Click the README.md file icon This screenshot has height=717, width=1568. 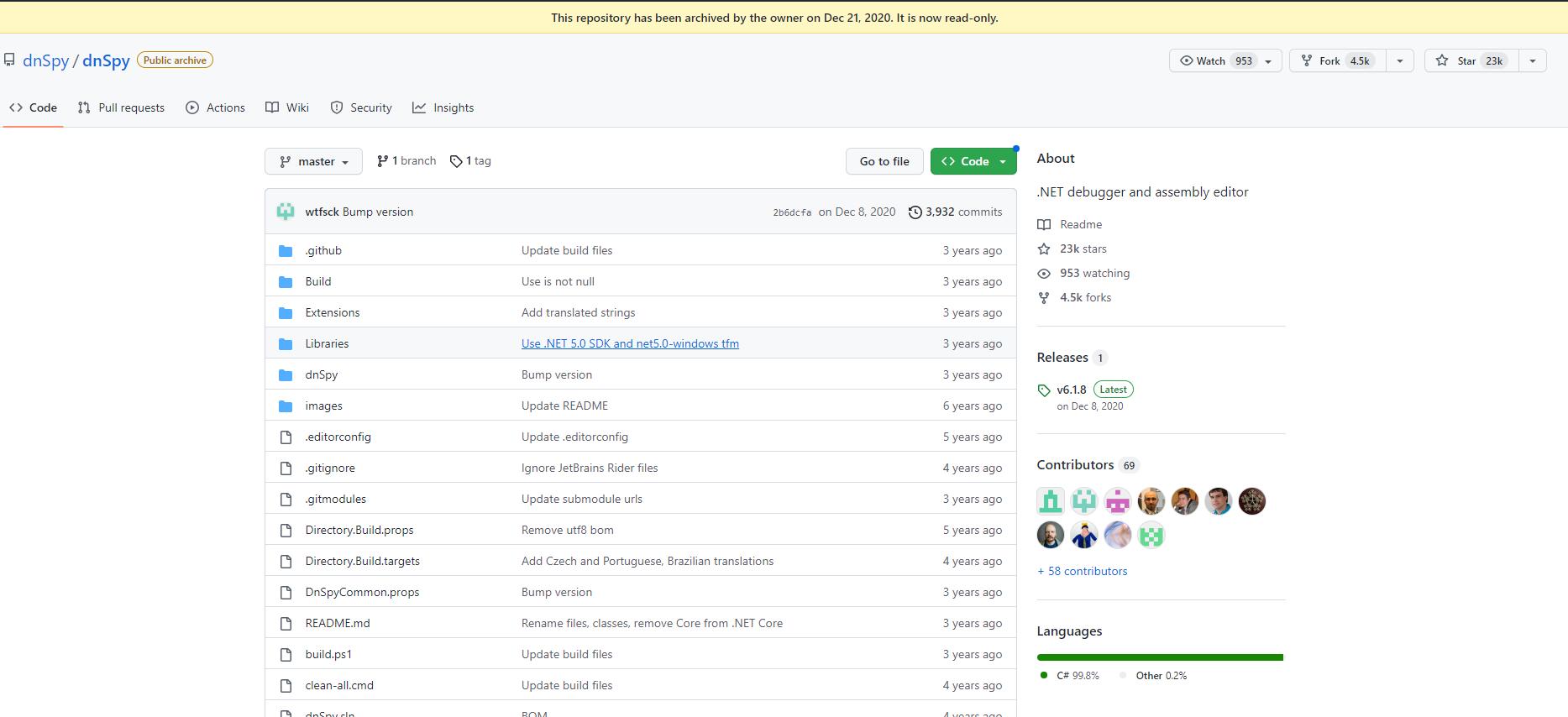point(286,624)
